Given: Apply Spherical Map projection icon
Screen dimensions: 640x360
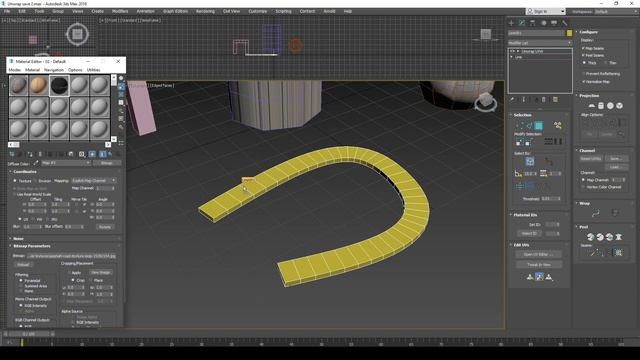Looking at the screenshot, I should click(x=610, y=106).
